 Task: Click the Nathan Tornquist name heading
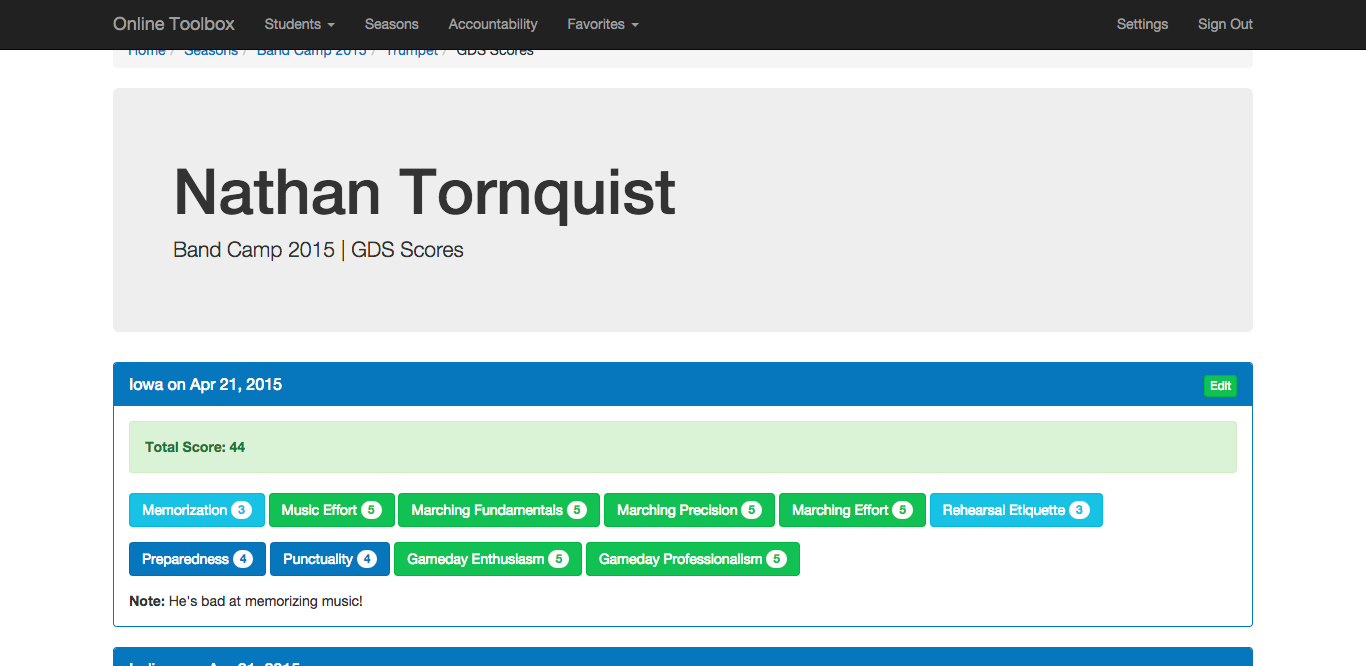(x=424, y=191)
